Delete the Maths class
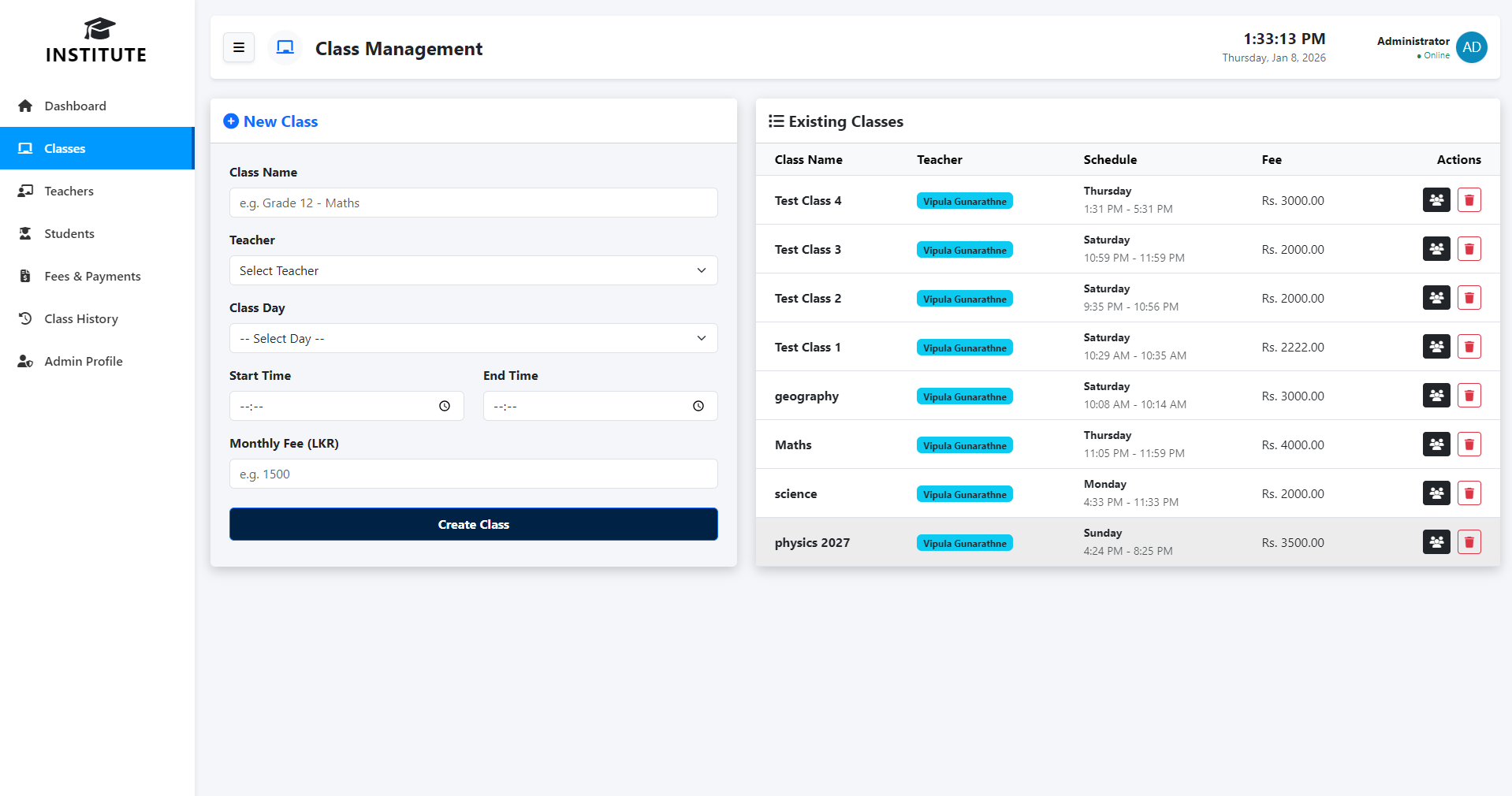Image resolution: width=1512 pixels, height=796 pixels. (x=1469, y=444)
